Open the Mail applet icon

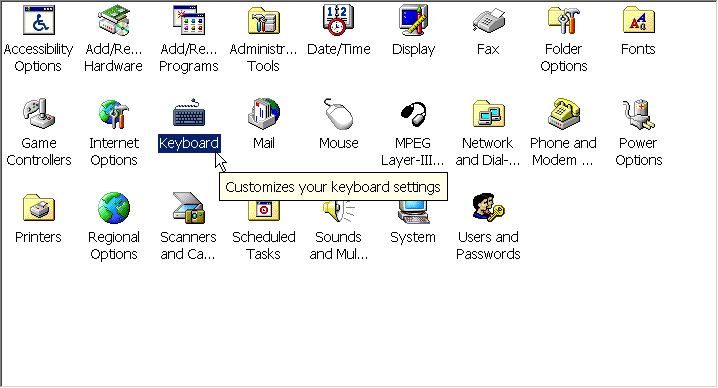(263, 114)
